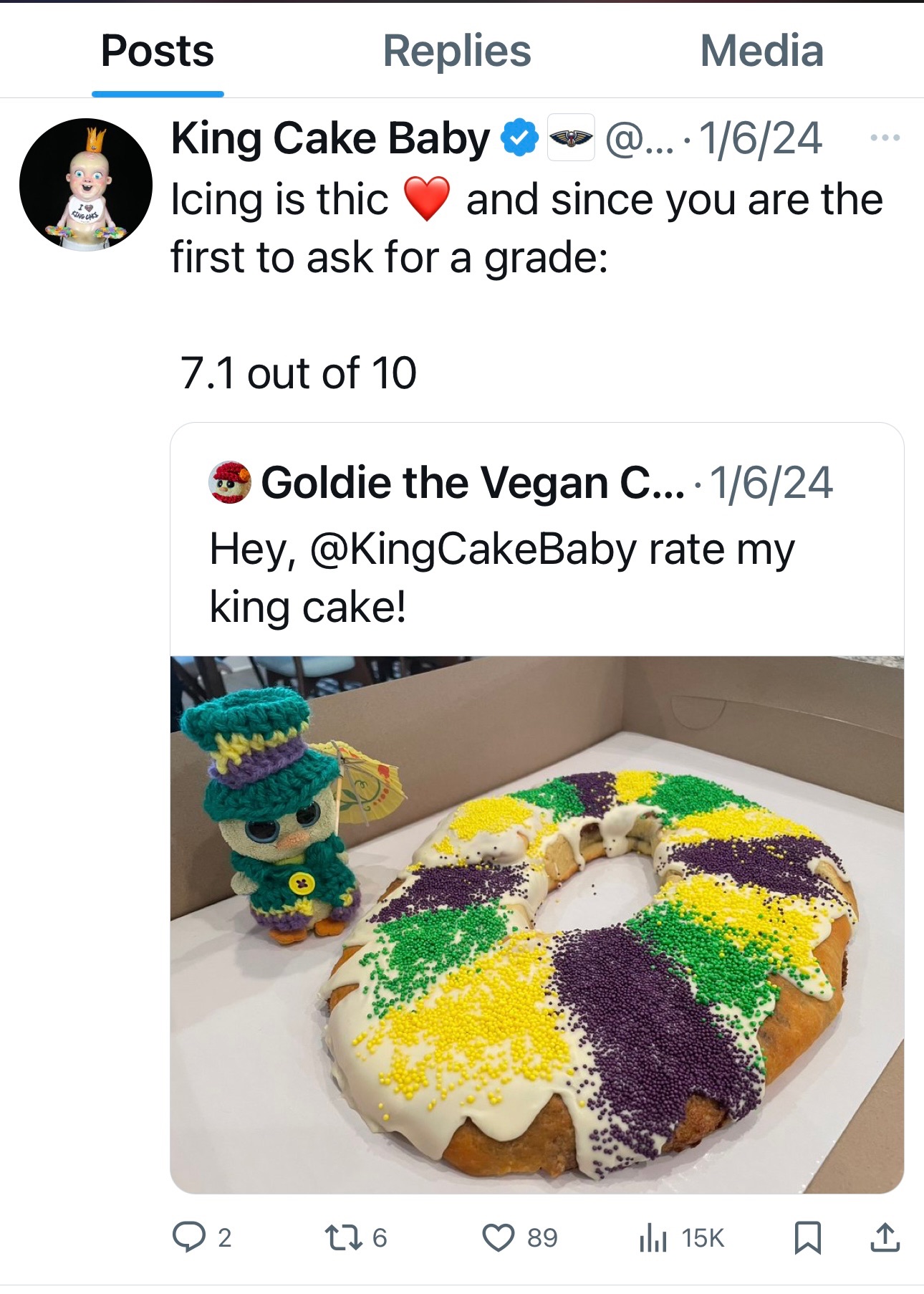
Task: Open the three-dot more options menu
Action: 885,137
